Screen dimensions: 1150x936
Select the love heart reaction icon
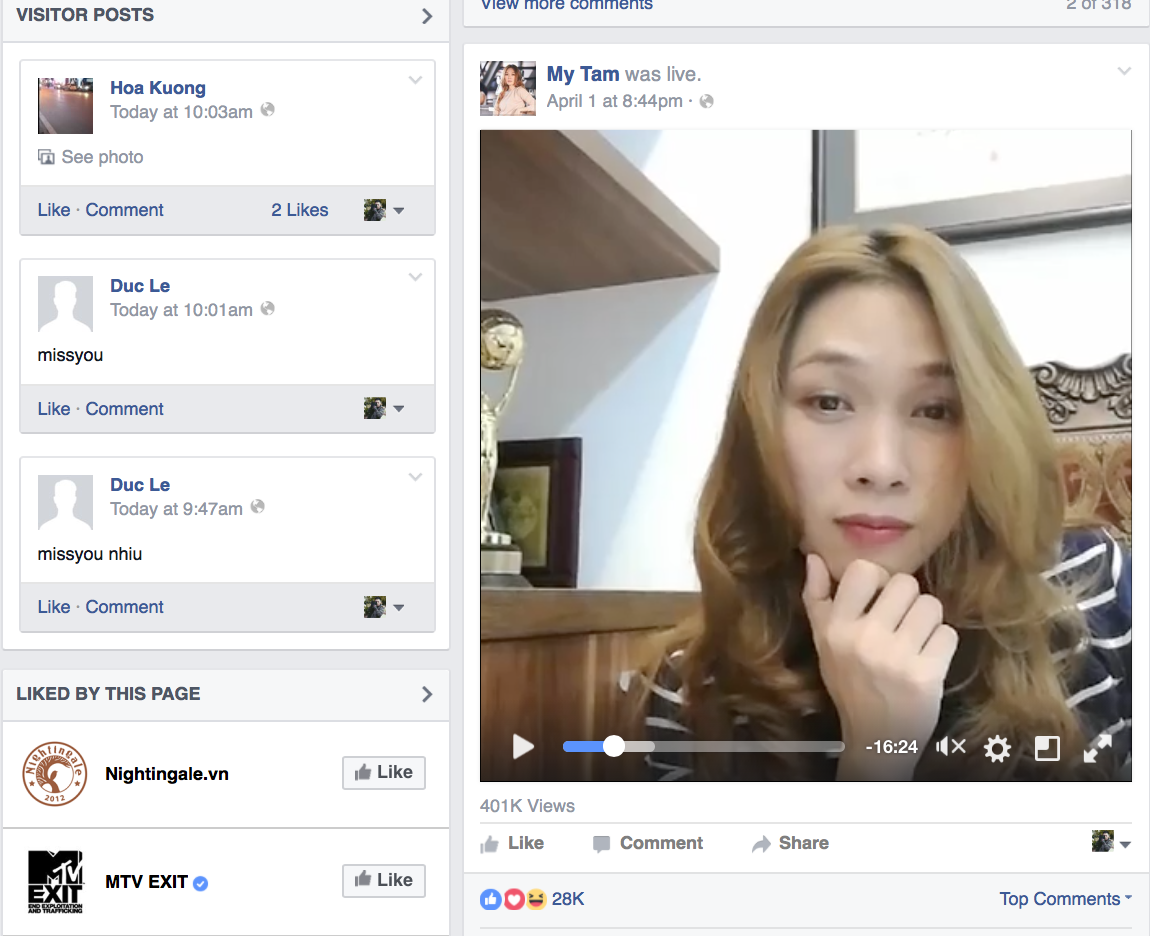click(x=513, y=899)
